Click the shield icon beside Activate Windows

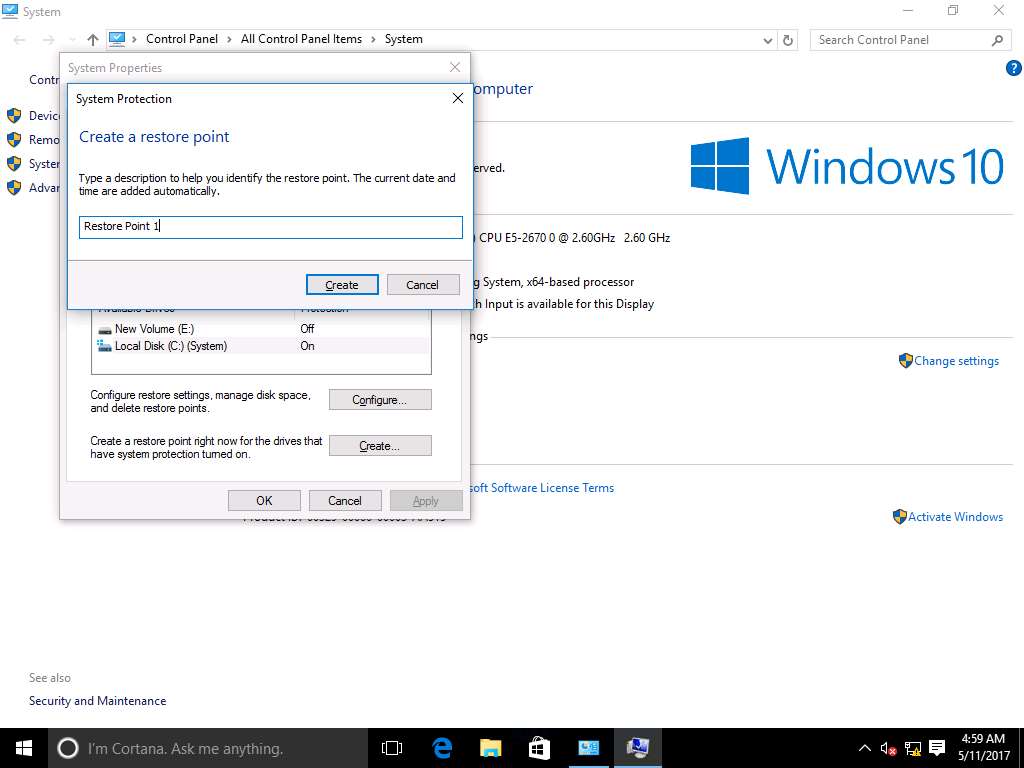(900, 517)
